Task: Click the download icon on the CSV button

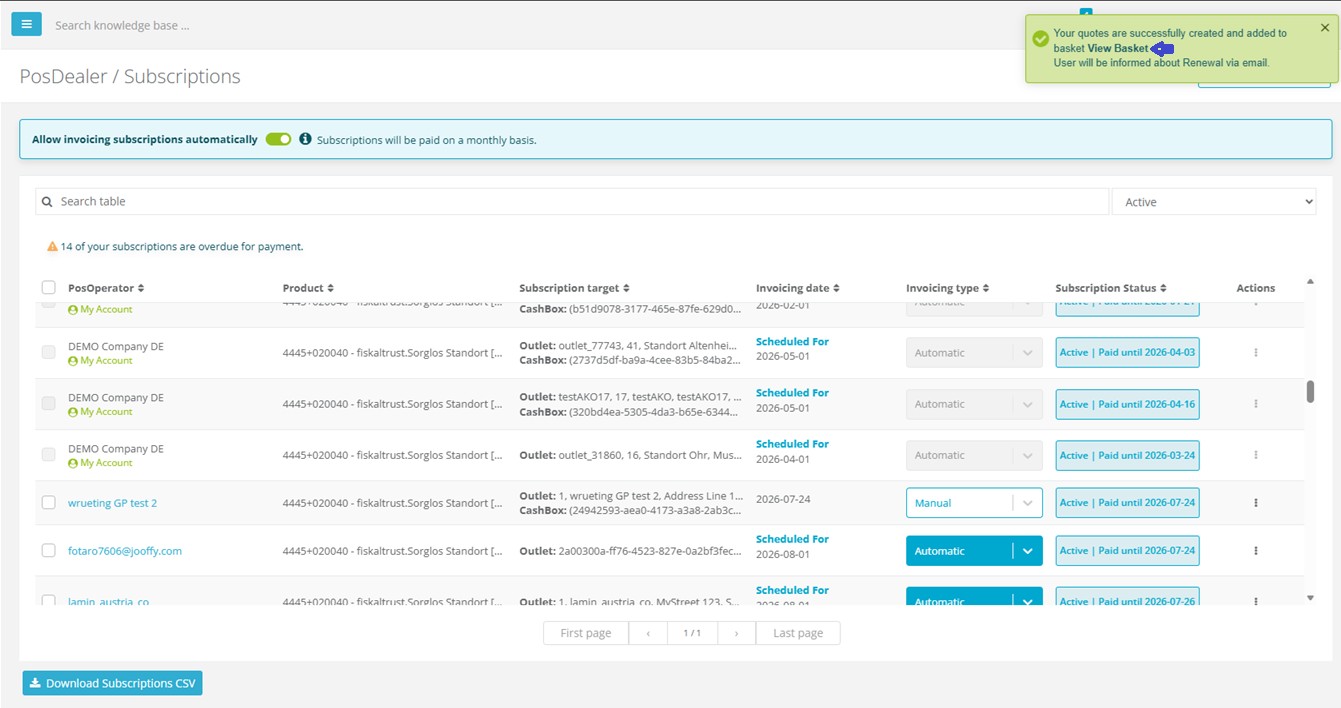Action: (x=33, y=683)
